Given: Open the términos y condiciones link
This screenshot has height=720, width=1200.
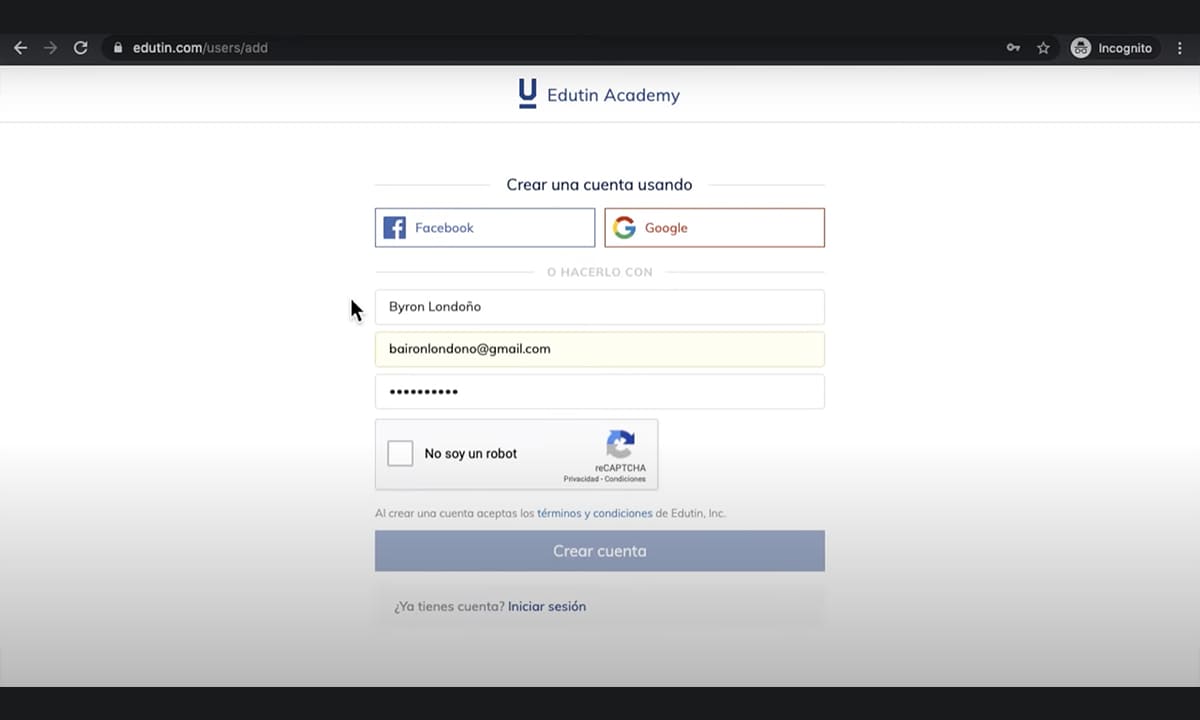Looking at the screenshot, I should (x=595, y=513).
